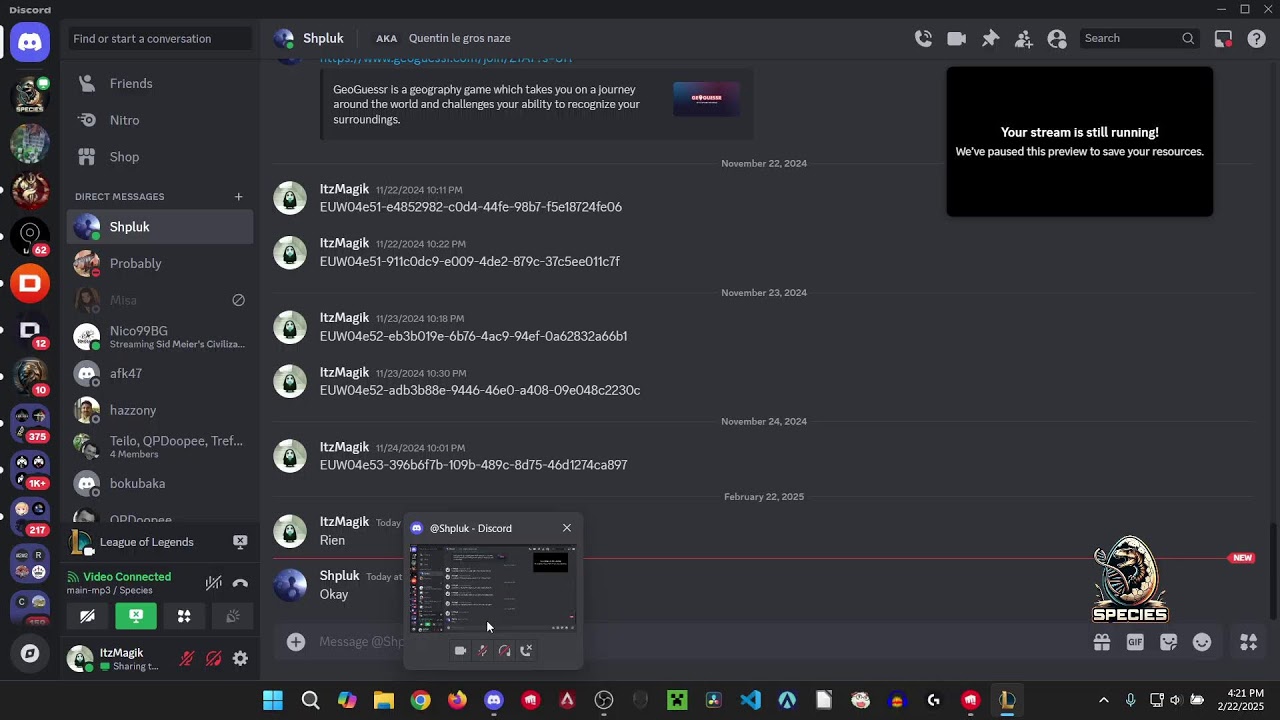The image size is (1280, 720).
Task: Show the user profile panel
Action: pos(1057,38)
